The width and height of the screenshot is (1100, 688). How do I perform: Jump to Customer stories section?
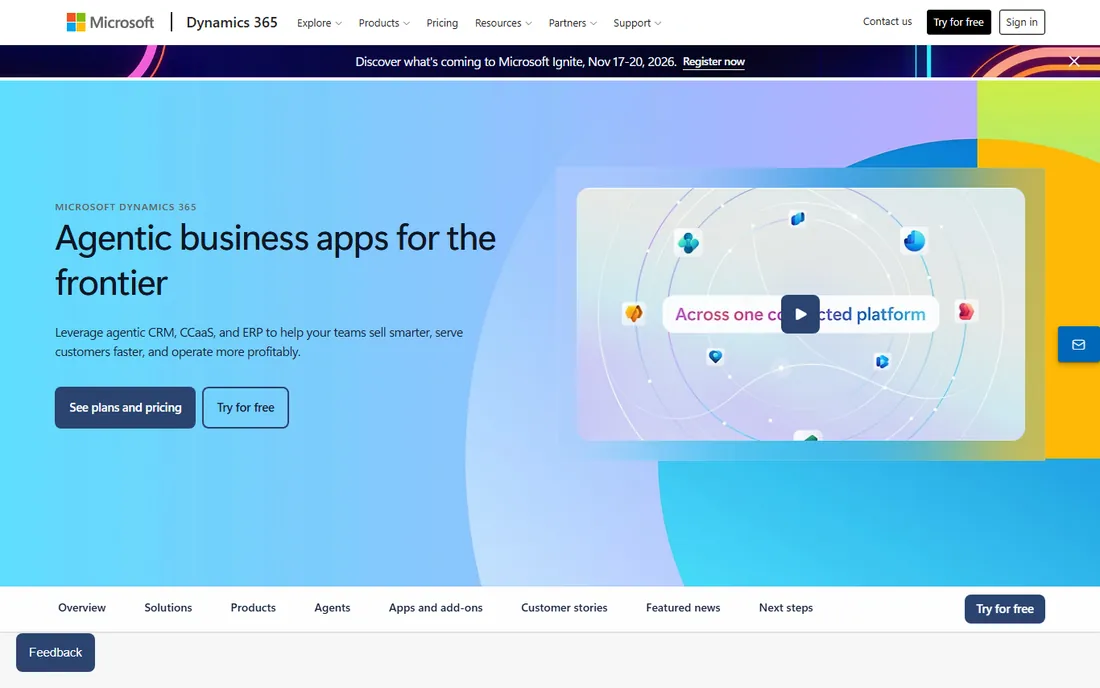564,608
